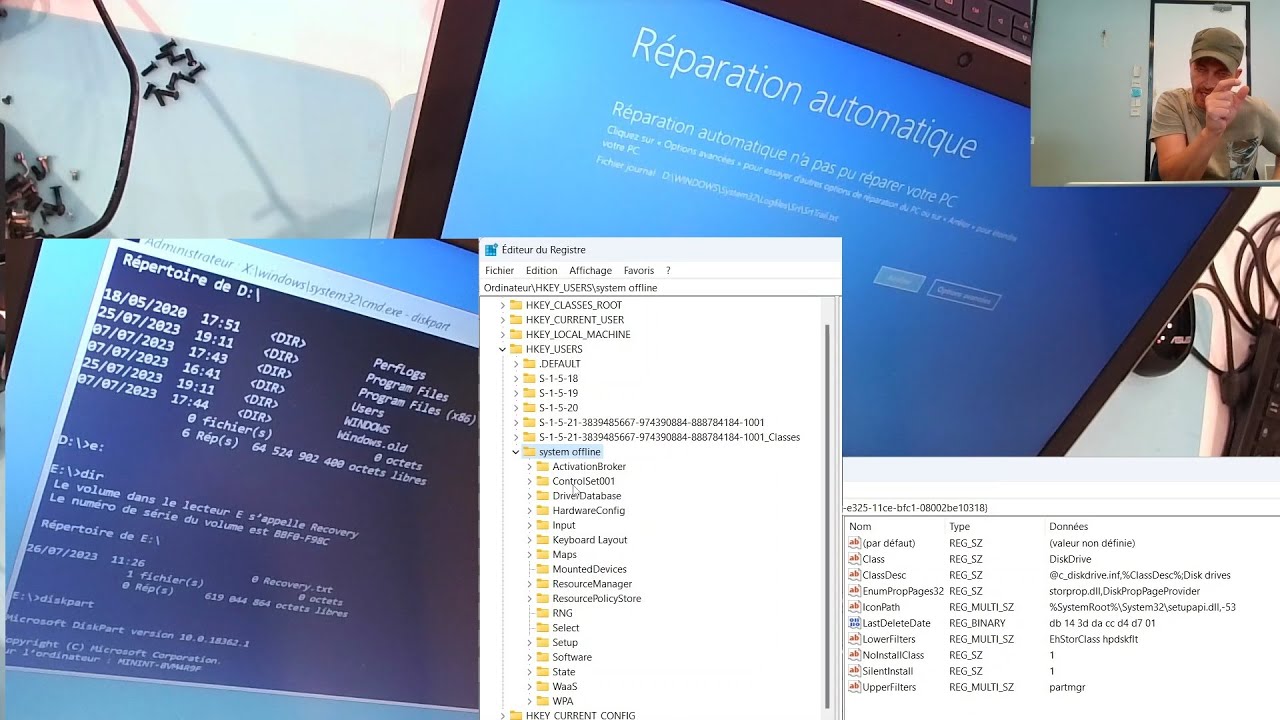
Task: Click the data "db 14 3d da cc d4 d7 01"
Action: pyautogui.click(x=1102, y=623)
